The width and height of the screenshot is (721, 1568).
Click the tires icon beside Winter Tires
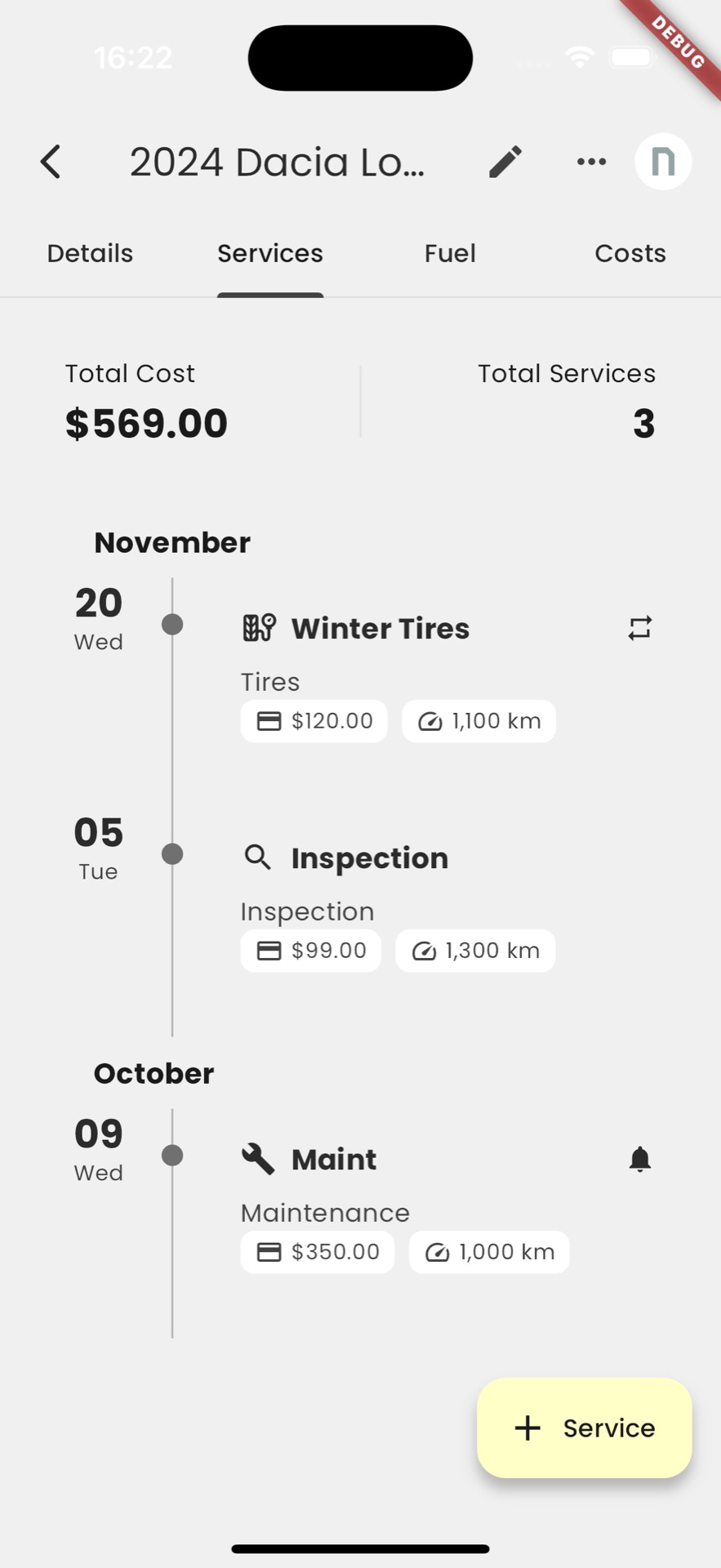coord(259,628)
